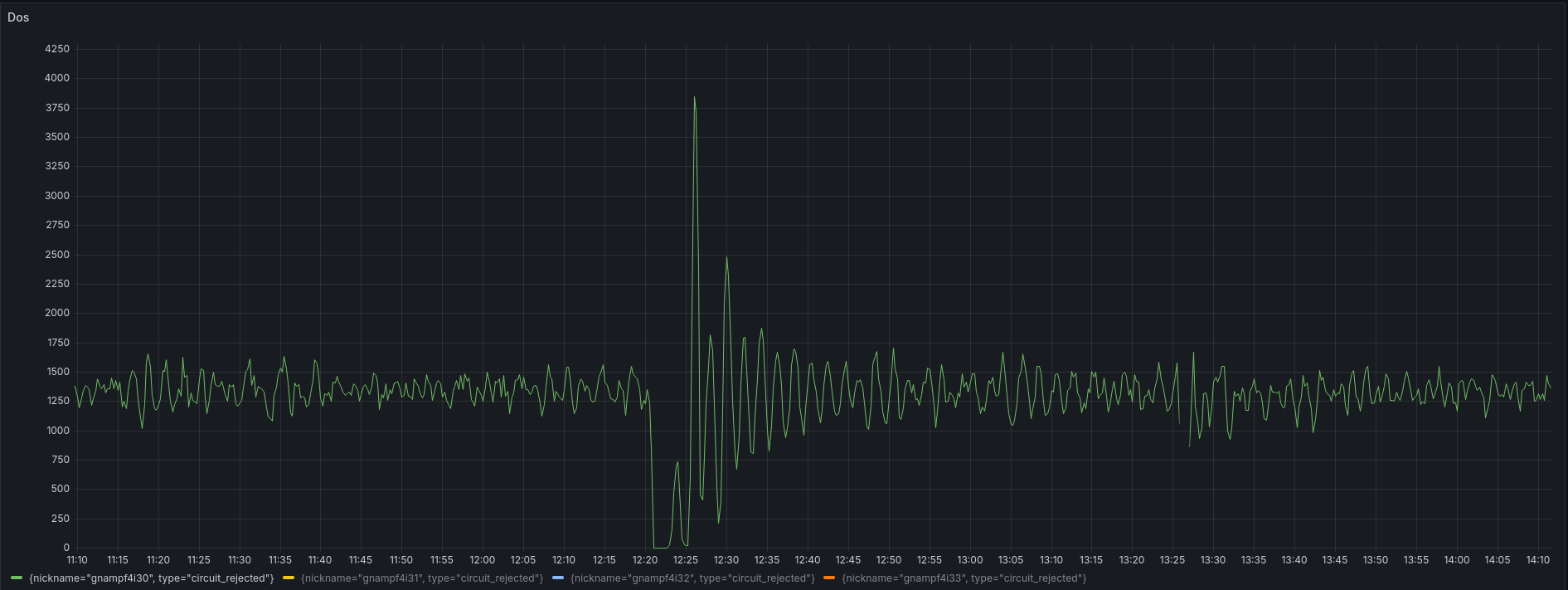Click the tallest spike peak near 3750
This screenshot has width=1568, height=590.
click(694, 98)
